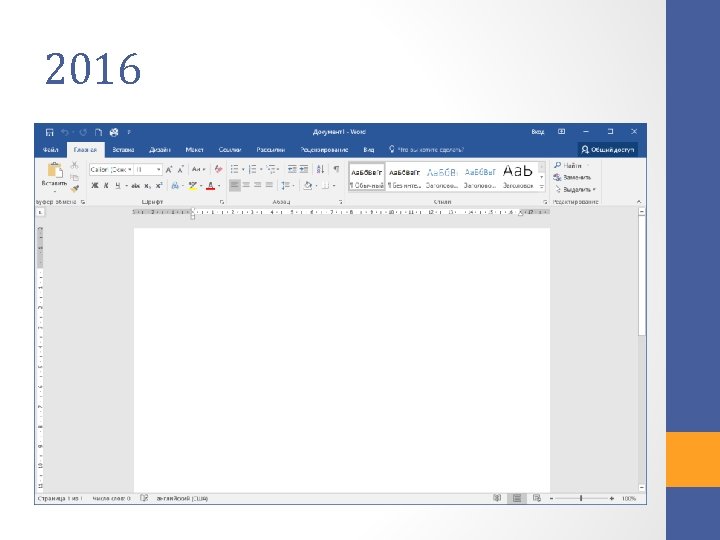
Task: Open the Файл tab
Action: (x=51, y=150)
